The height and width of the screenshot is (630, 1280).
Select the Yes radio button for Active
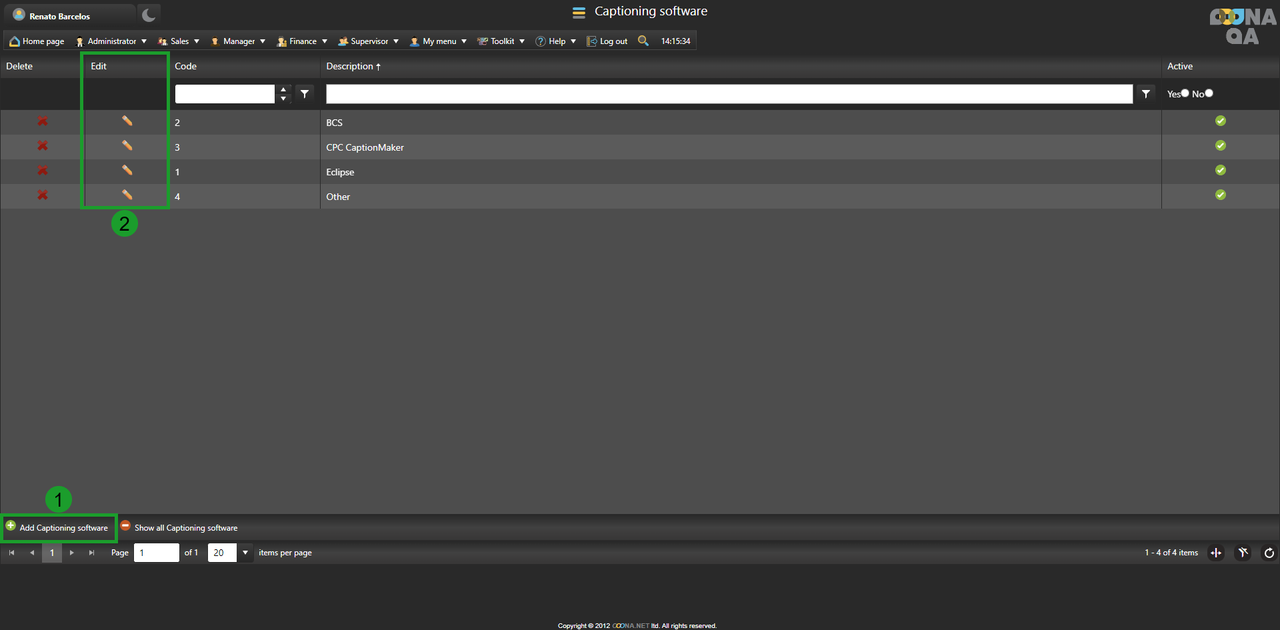(1185, 93)
